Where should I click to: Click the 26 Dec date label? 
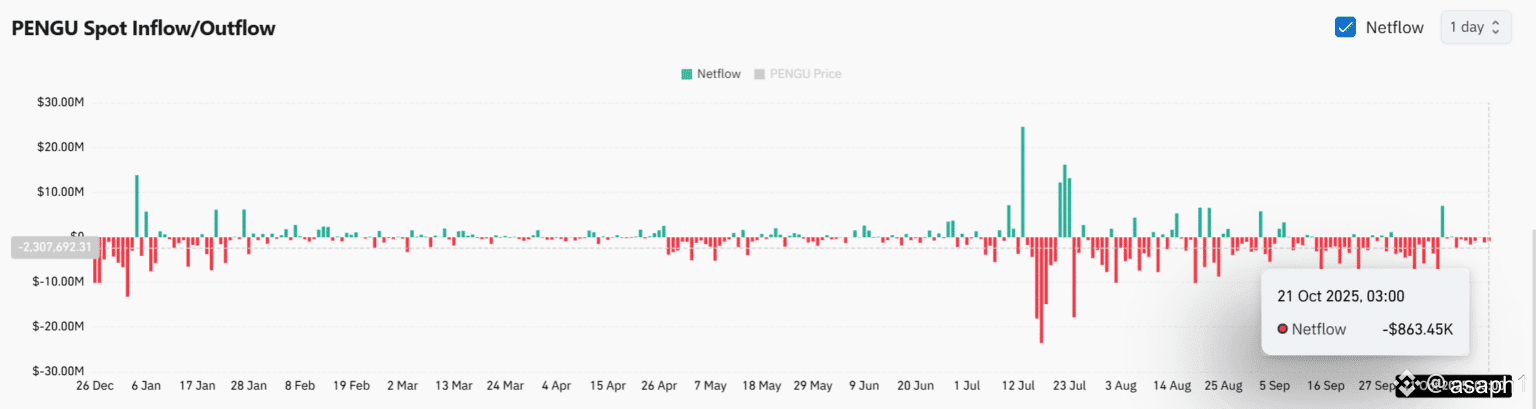tap(94, 385)
